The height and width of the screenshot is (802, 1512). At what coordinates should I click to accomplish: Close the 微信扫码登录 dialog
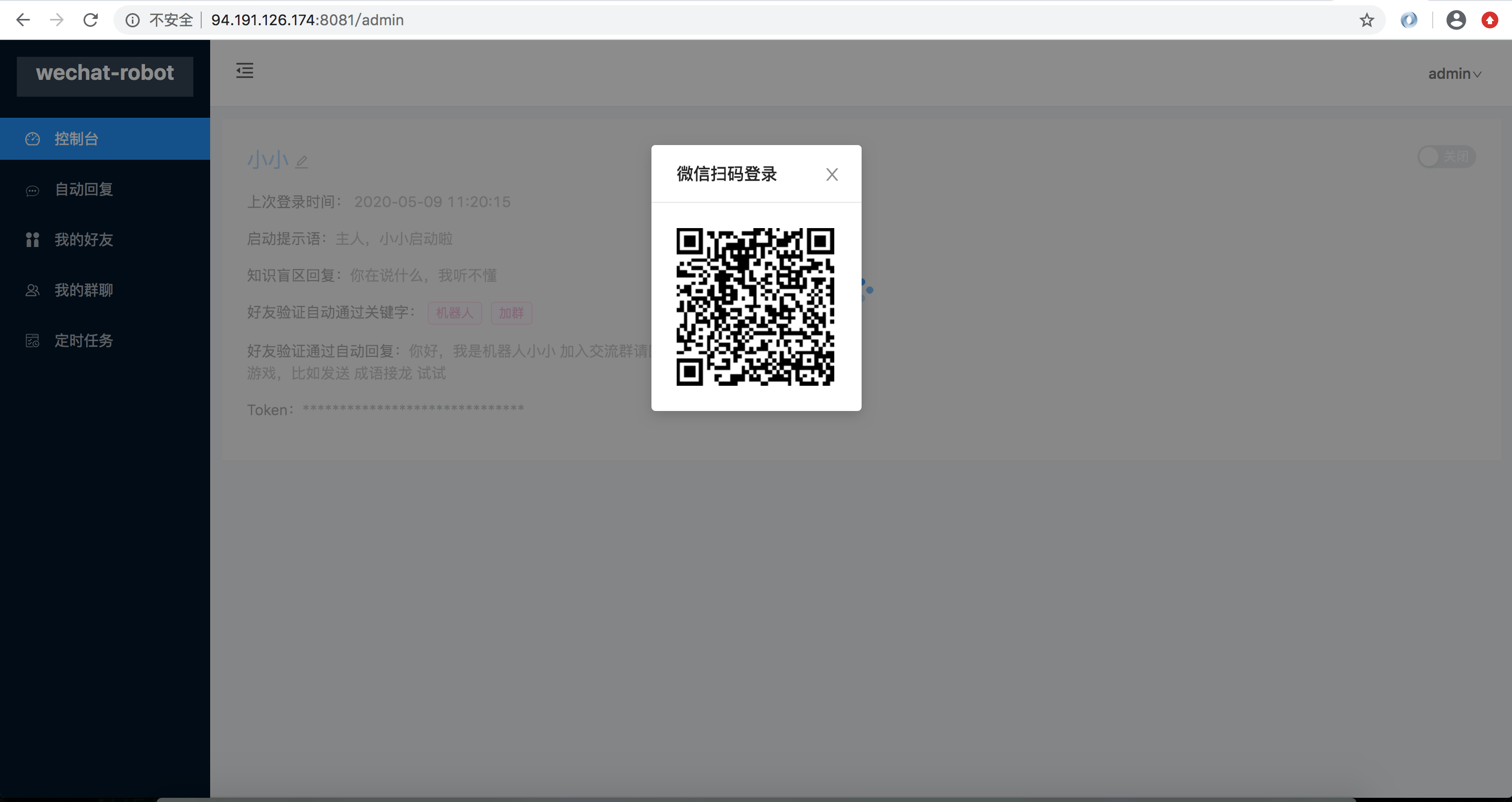831,174
